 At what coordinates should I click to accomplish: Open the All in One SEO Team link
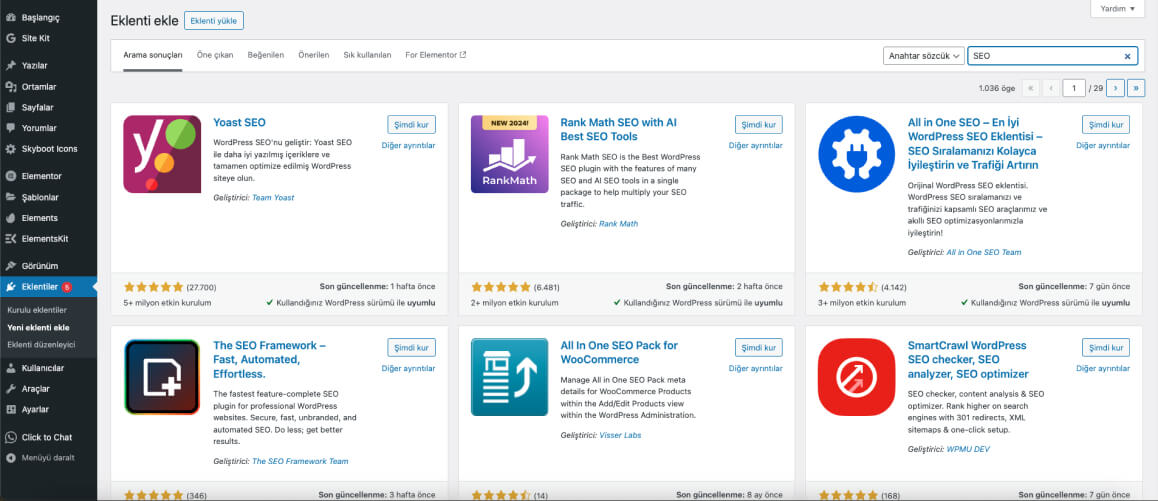(984, 253)
